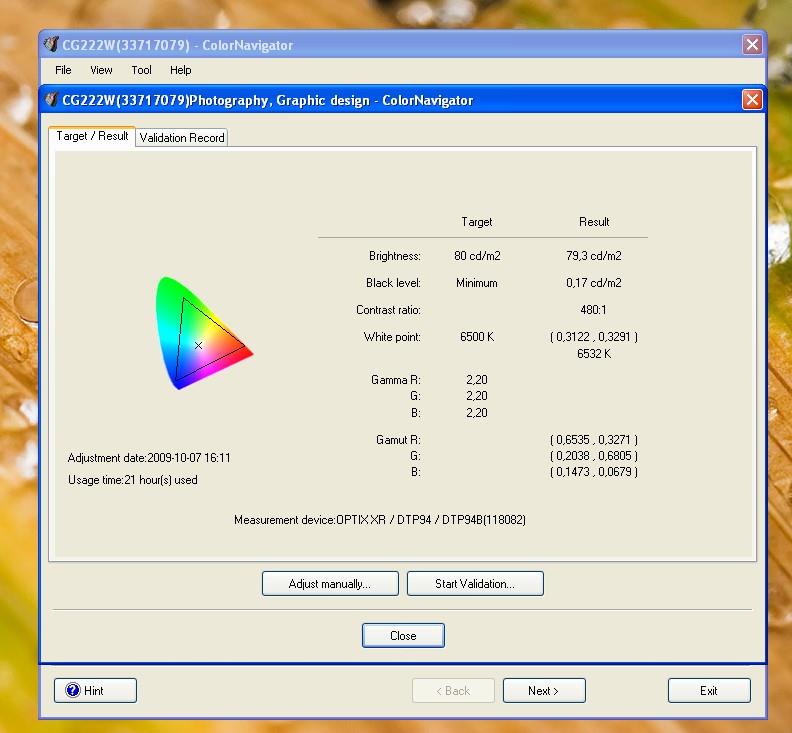Click the app icon in the Photography dialog title bar

(52, 100)
